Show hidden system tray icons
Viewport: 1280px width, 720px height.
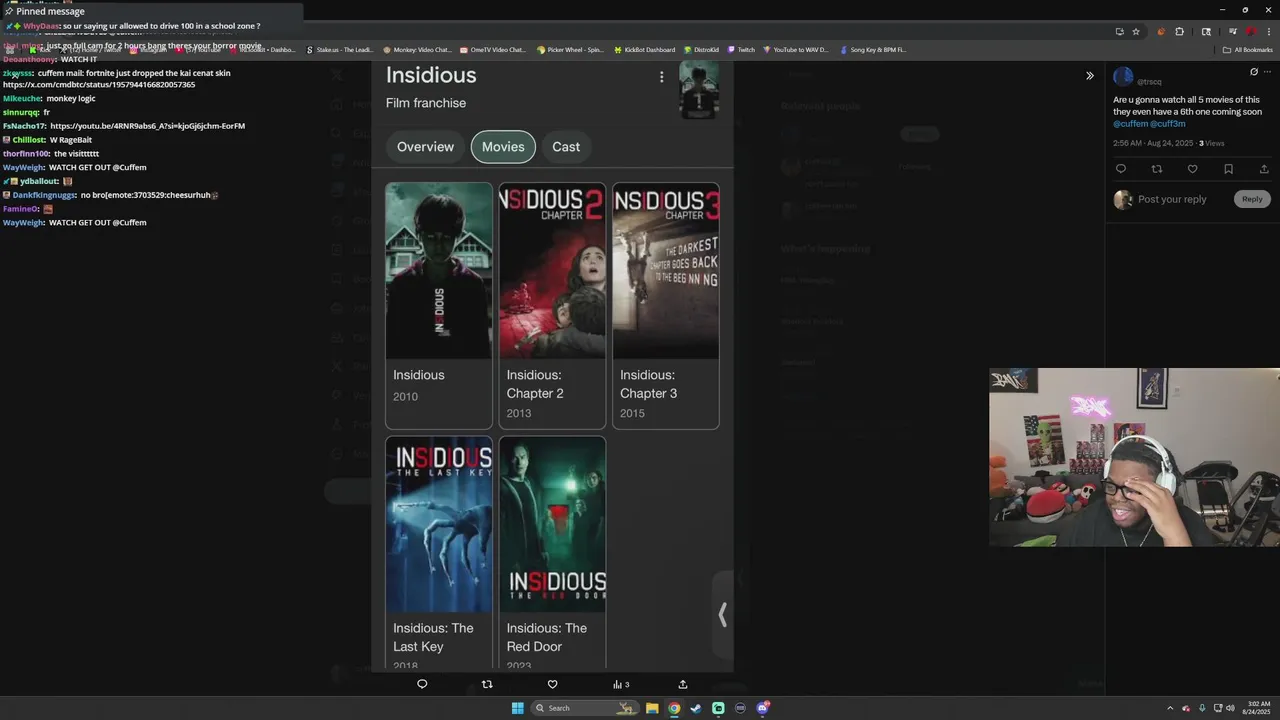pyautogui.click(x=1170, y=708)
